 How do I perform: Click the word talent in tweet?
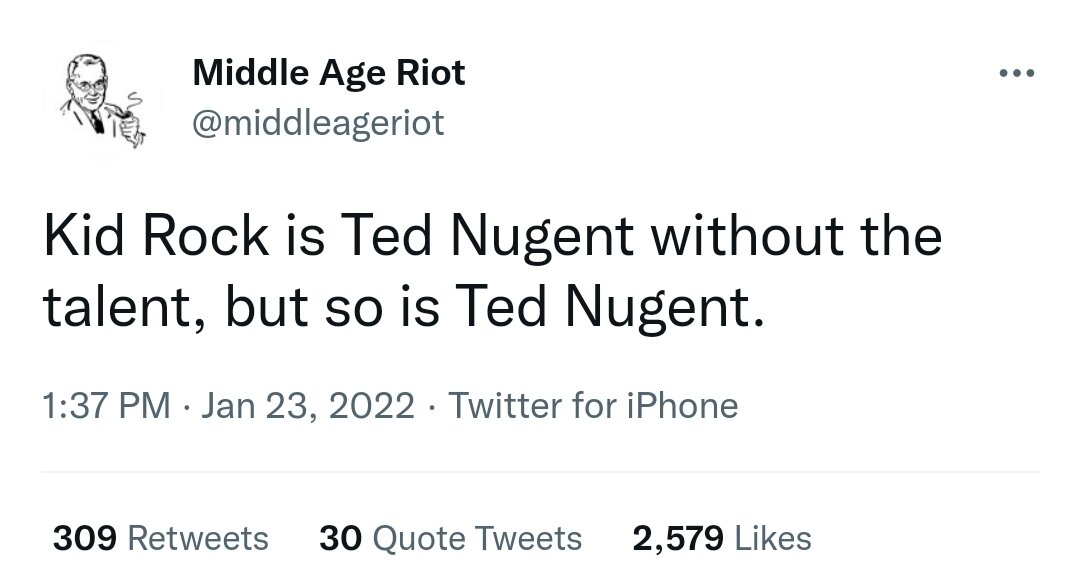(x=116, y=308)
